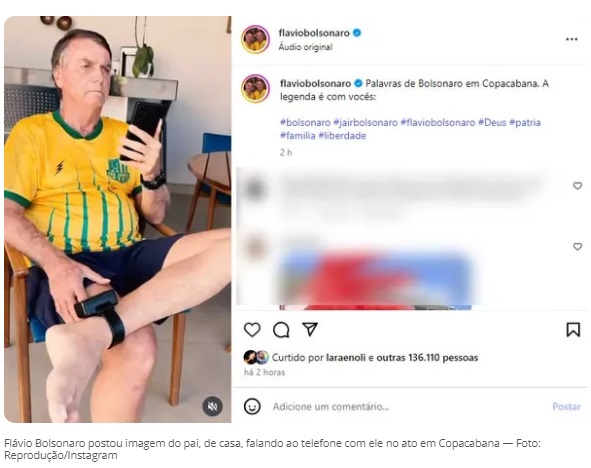Unmute the video with the speaker icon
591x468 pixels.
pos(213,406)
